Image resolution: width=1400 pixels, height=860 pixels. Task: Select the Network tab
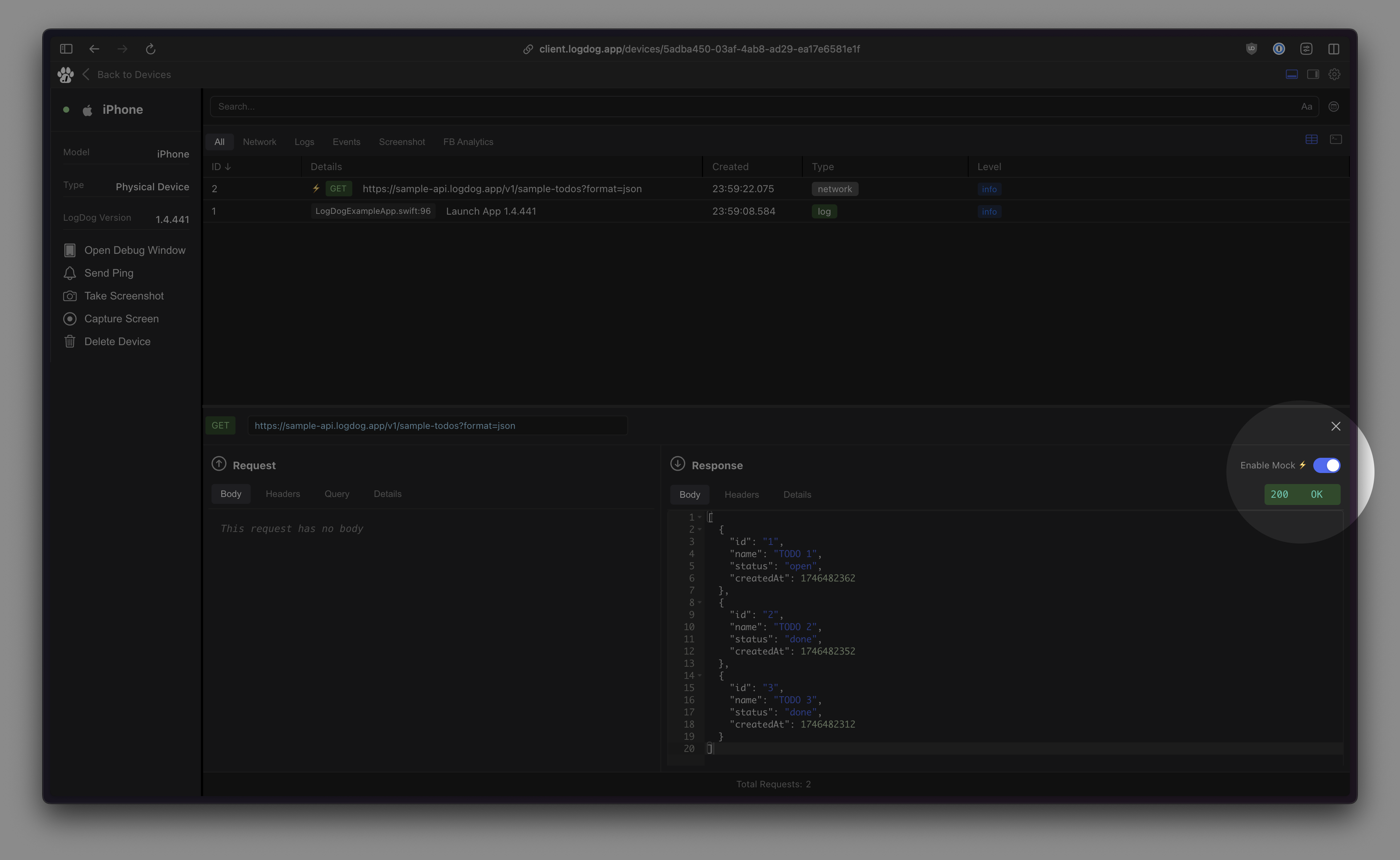(x=259, y=142)
